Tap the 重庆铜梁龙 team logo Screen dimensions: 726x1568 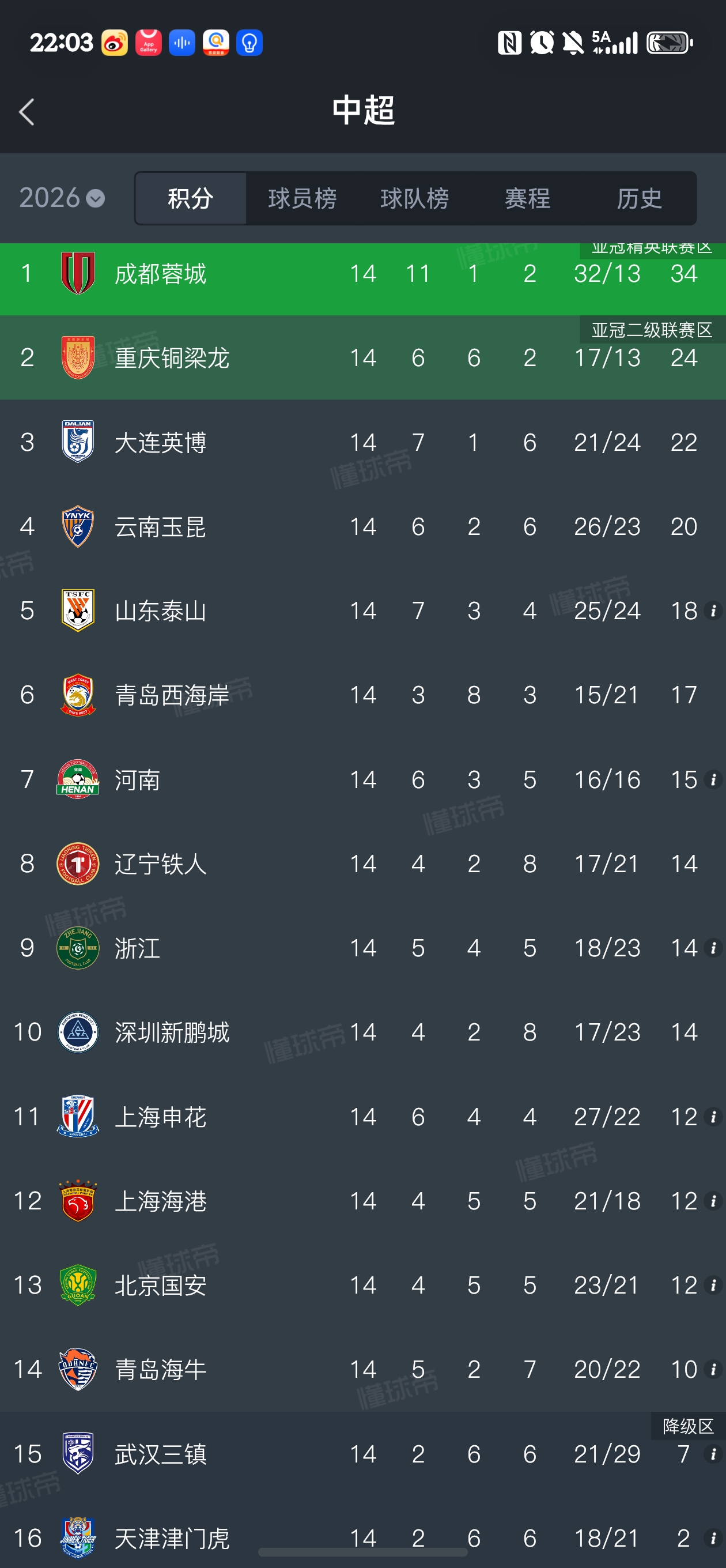coord(78,357)
